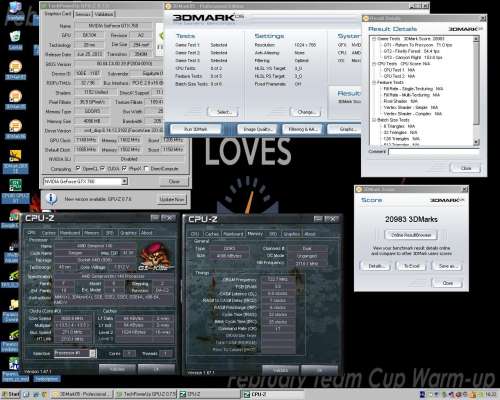Click the 20983 3DMarks score text
Image resolution: width=500 pixels, height=400 pixels.
tap(411, 219)
